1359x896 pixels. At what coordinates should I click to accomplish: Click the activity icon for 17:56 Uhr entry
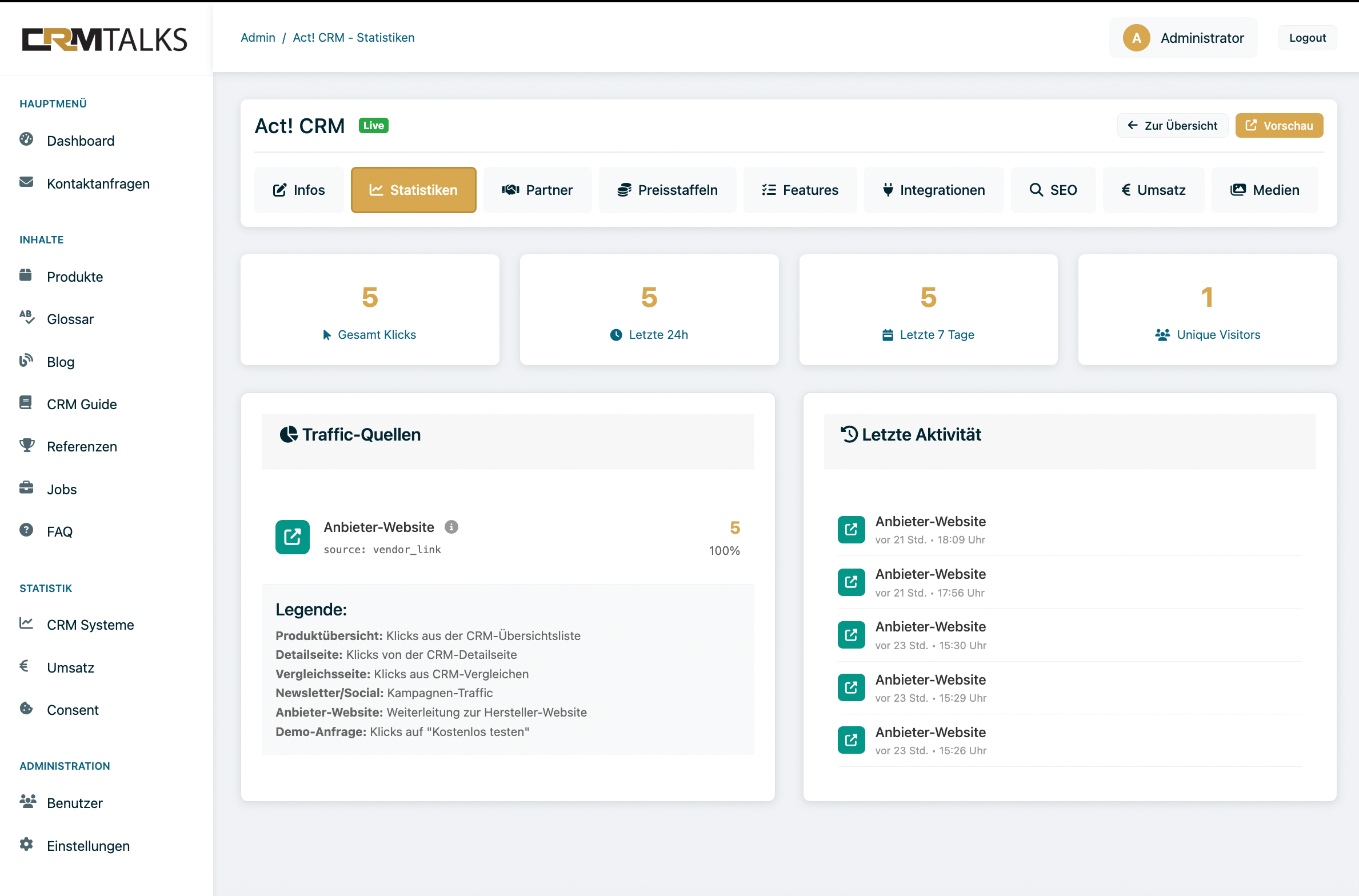(852, 582)
